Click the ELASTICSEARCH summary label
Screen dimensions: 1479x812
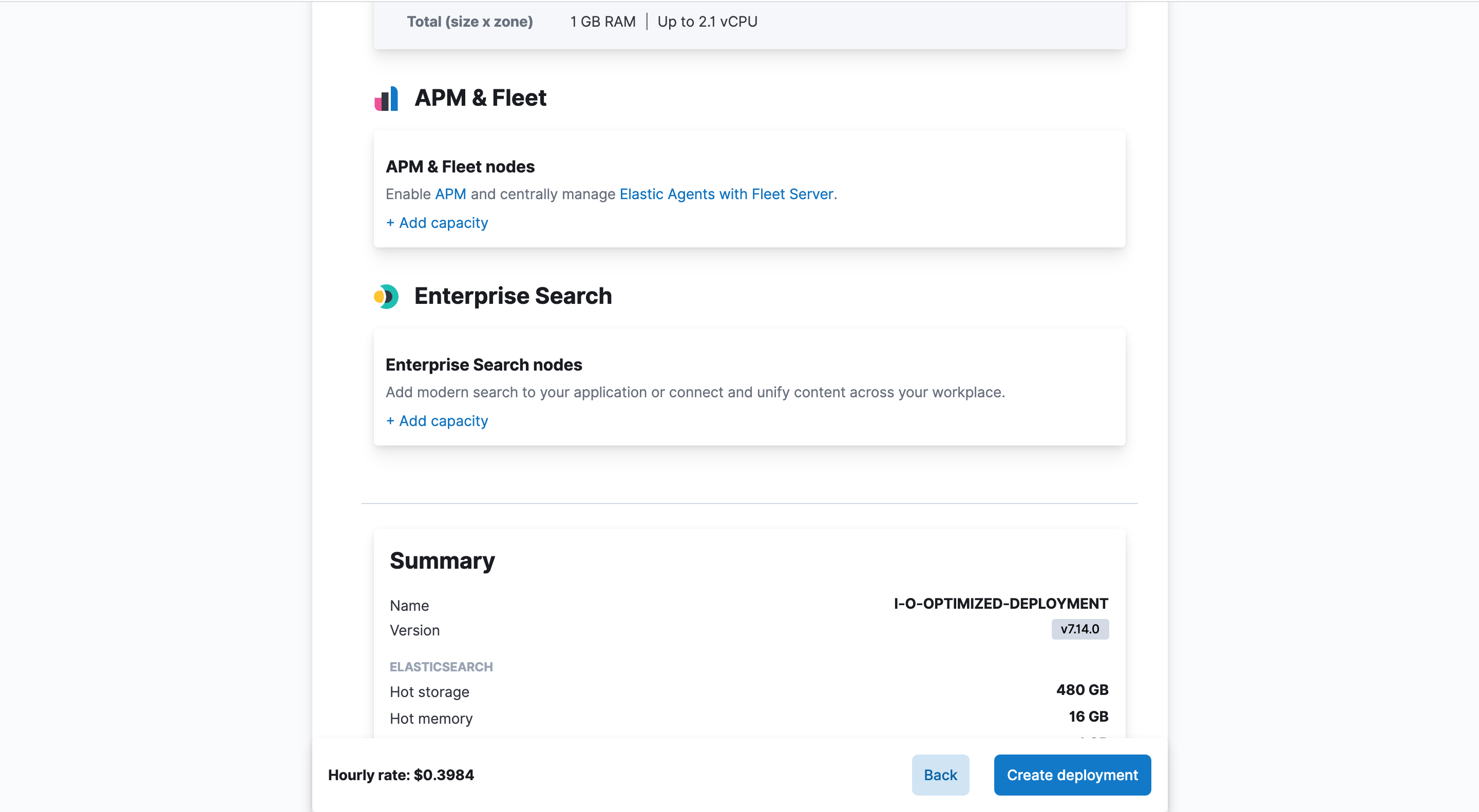[441, 666]
